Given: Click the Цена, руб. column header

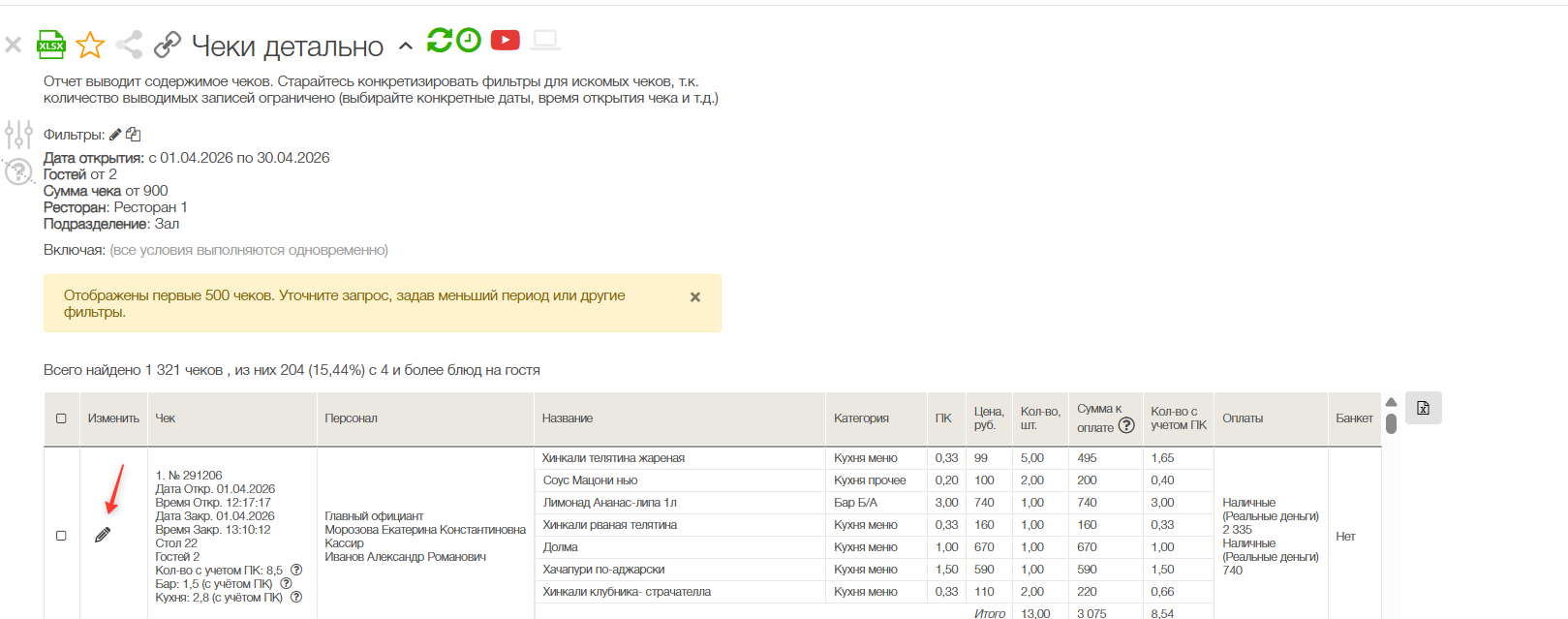Looking at the screenshot, I should (x=989, y=418).
